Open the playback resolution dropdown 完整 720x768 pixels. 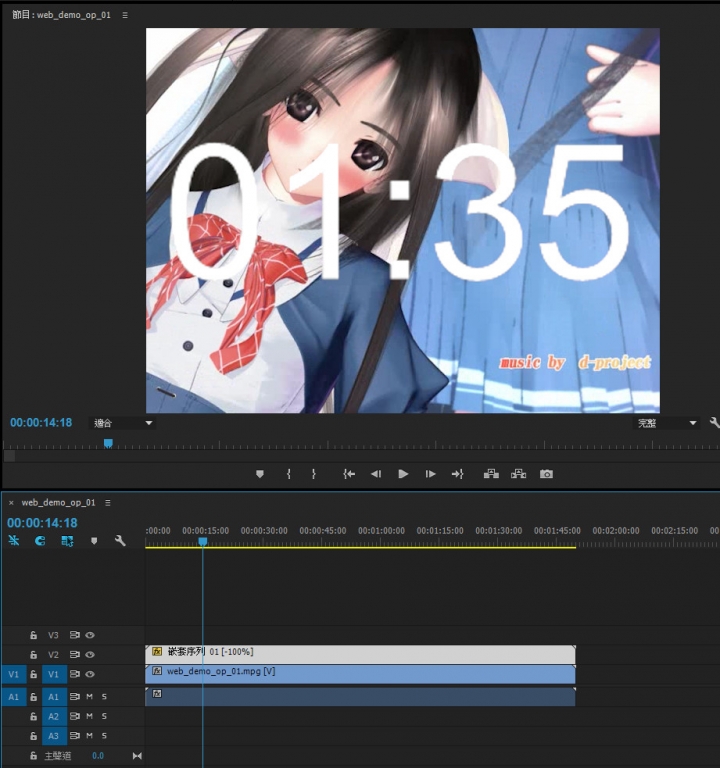coord(666,423)
